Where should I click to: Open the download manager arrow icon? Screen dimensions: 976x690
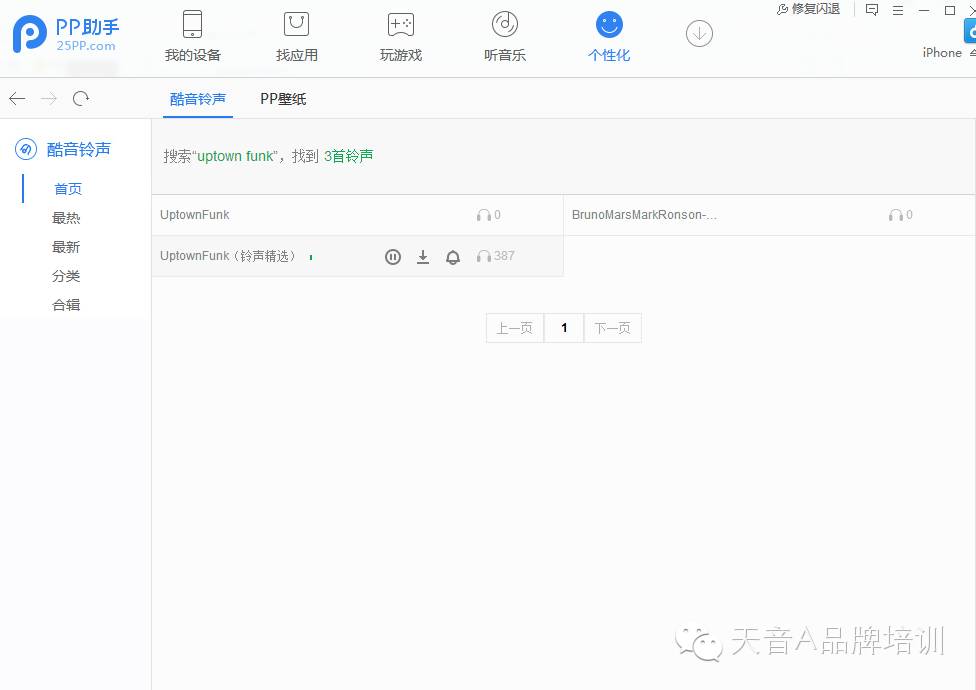(x=699, y=34)
